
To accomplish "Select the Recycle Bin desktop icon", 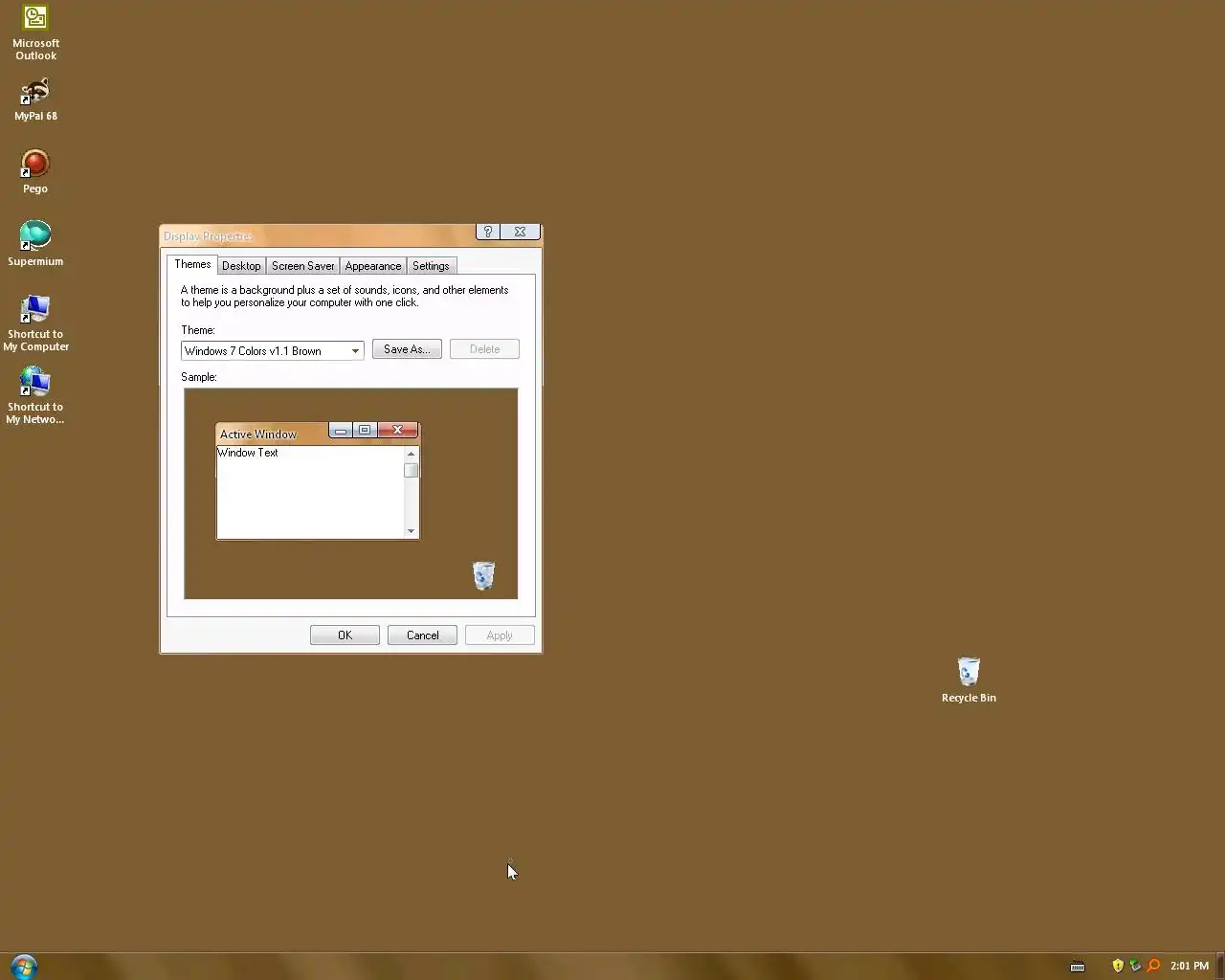I will coord(969,680).
